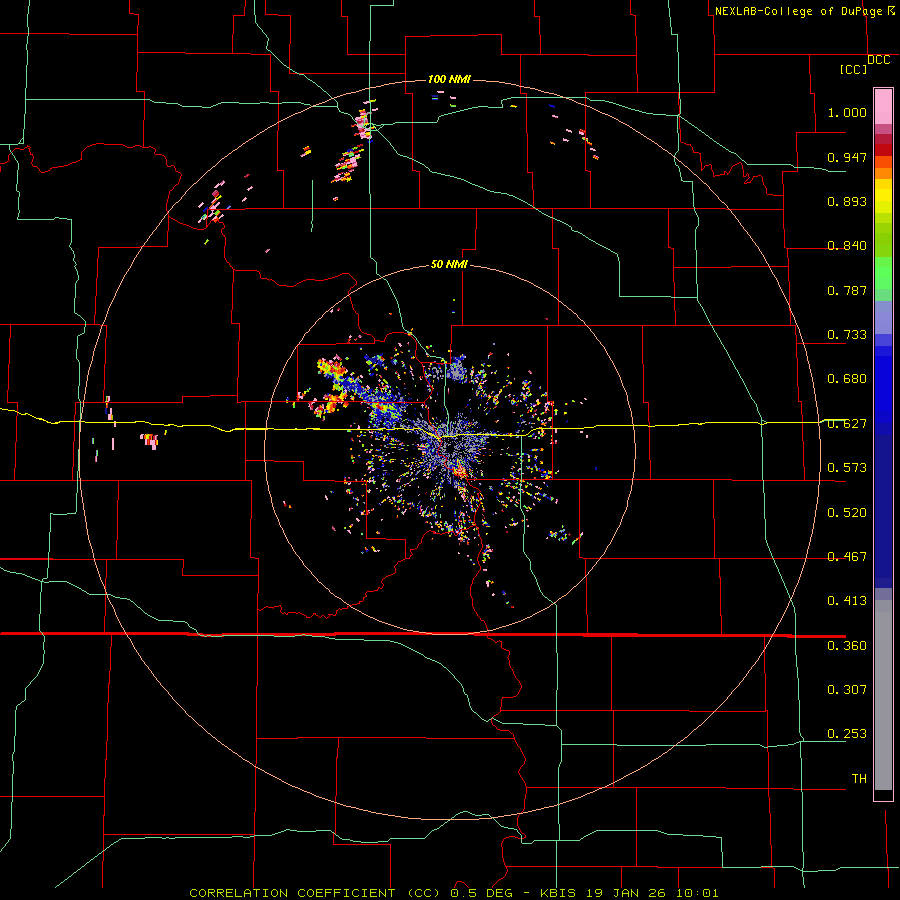This screenshot has height=900, width=900.
Task: Select the 0.947 scale value
Action: click(847, 157)
